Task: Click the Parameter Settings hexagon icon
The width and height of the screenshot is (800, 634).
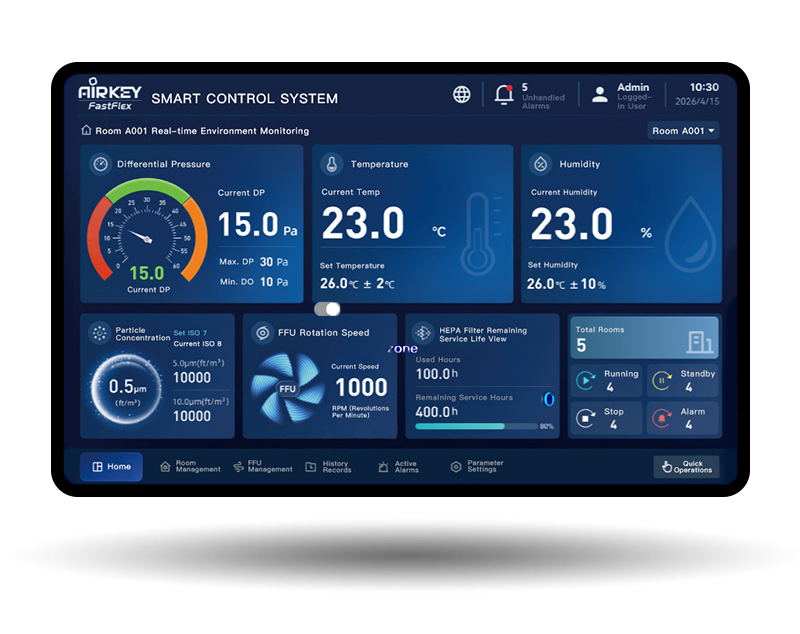Action: (456, 467)
